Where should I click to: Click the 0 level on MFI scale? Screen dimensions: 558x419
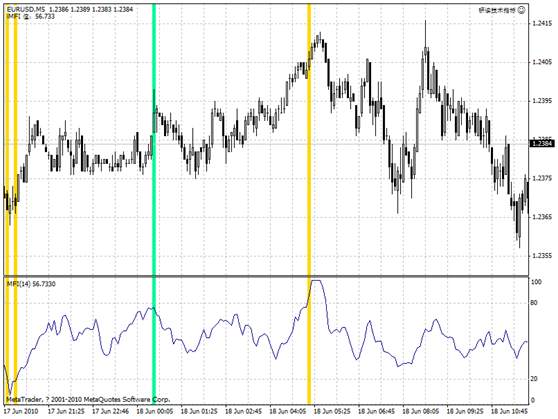click(x=533, y=400)
